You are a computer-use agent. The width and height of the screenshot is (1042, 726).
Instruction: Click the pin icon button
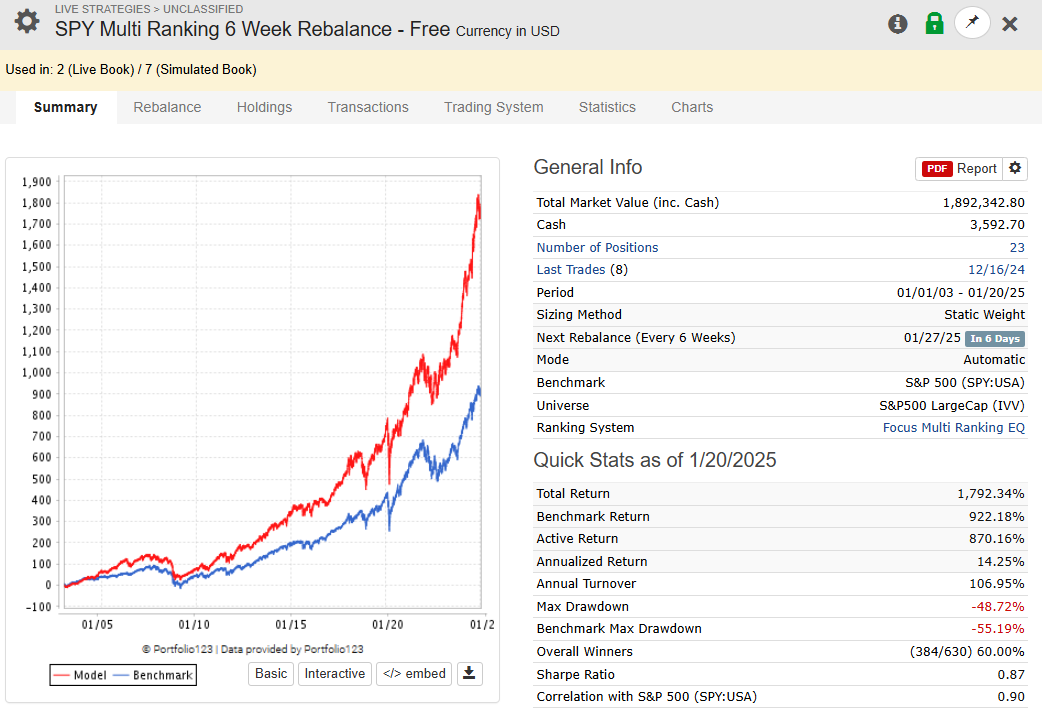(972, 23)
